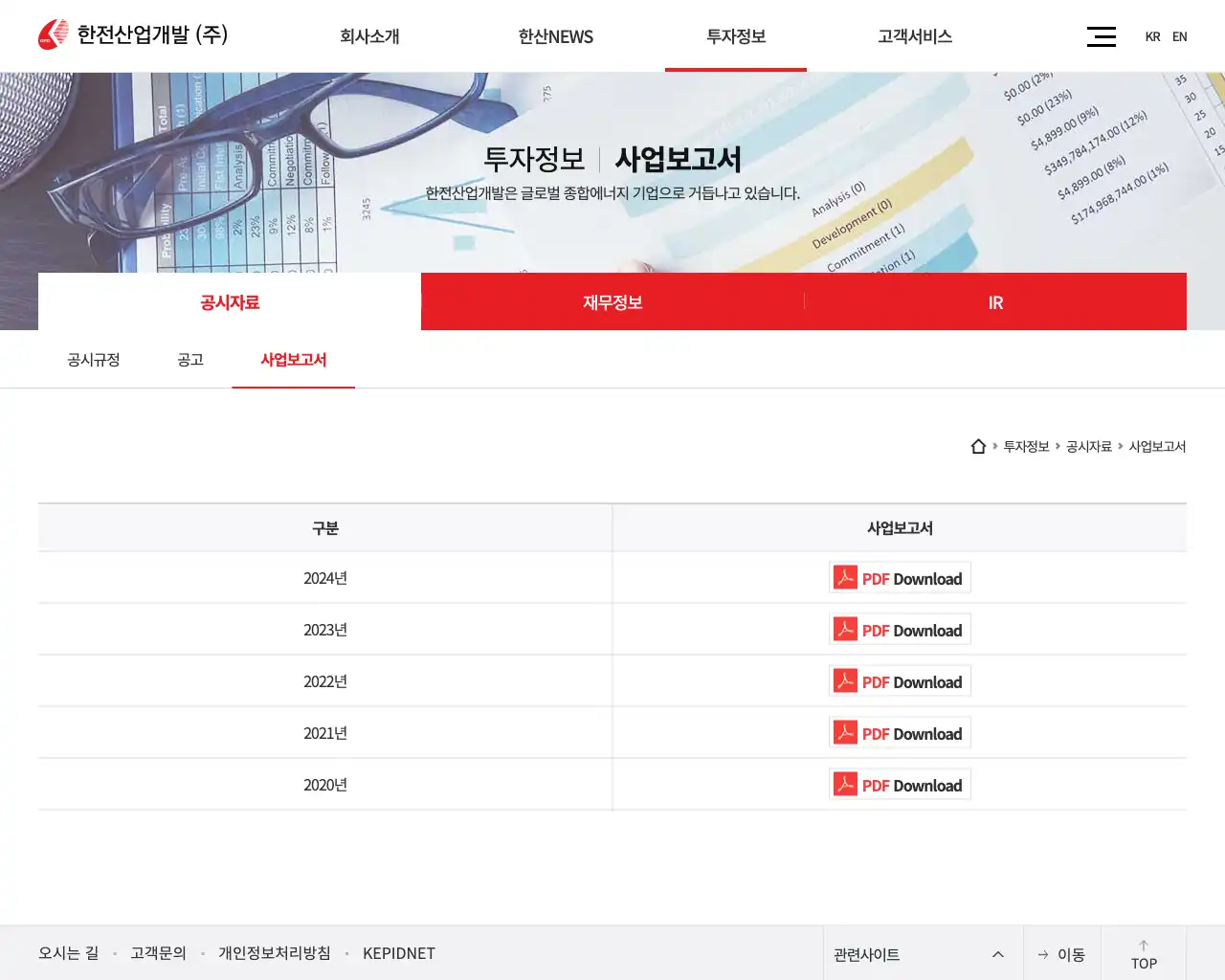The width and height of the screenshot is (1225, 980).
Task: Open the 회사소개 menu
Action: click(x=368, y=36)
